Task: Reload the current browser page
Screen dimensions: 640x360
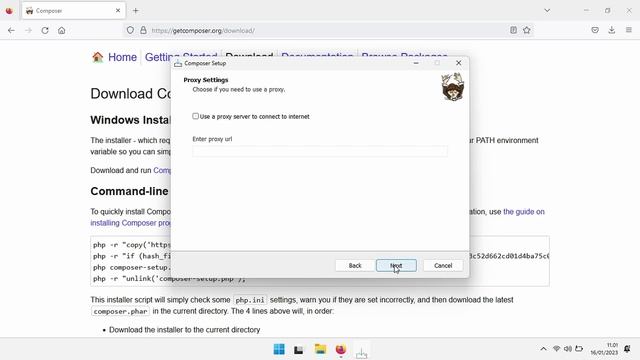Action: tap(45, 30)
